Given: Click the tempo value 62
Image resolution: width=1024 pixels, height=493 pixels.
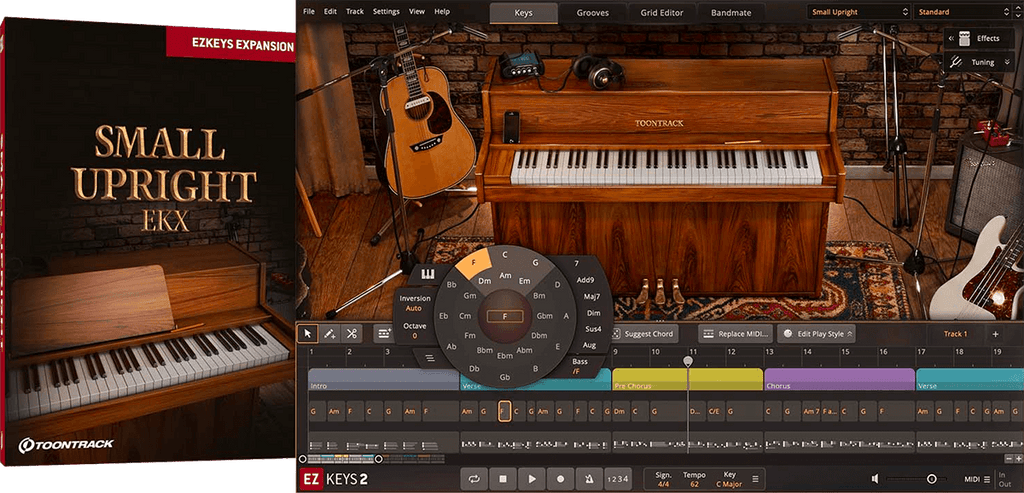Looking at the screenshot, I should point(694,485).
